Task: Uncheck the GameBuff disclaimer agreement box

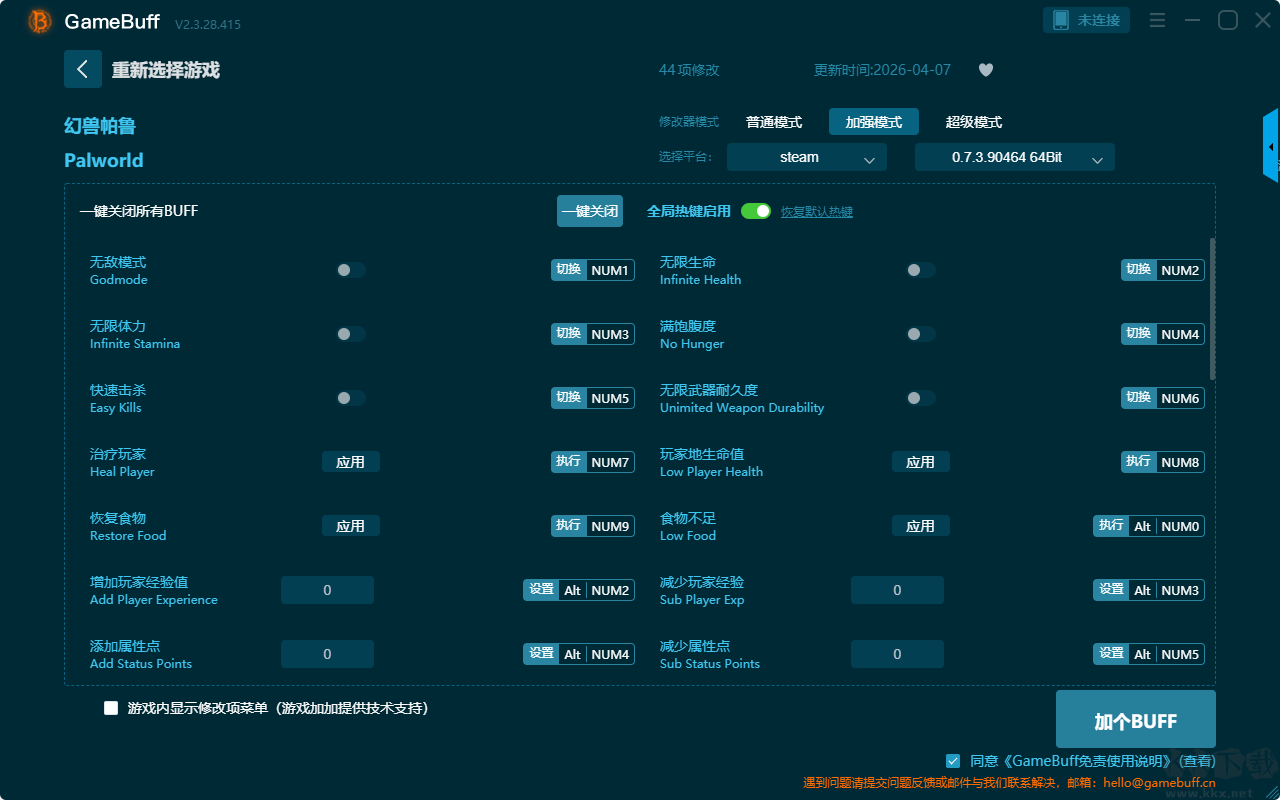Action: (953, 761)
